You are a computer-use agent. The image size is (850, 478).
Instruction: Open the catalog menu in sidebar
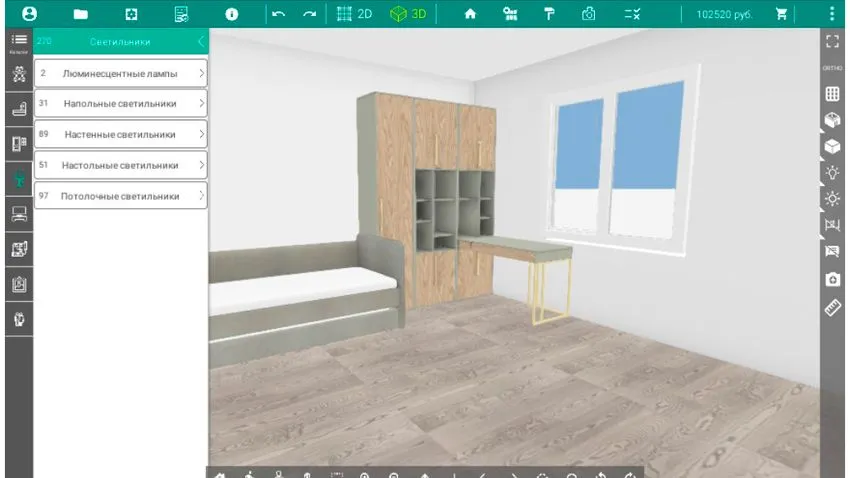[x=18, y=41]
